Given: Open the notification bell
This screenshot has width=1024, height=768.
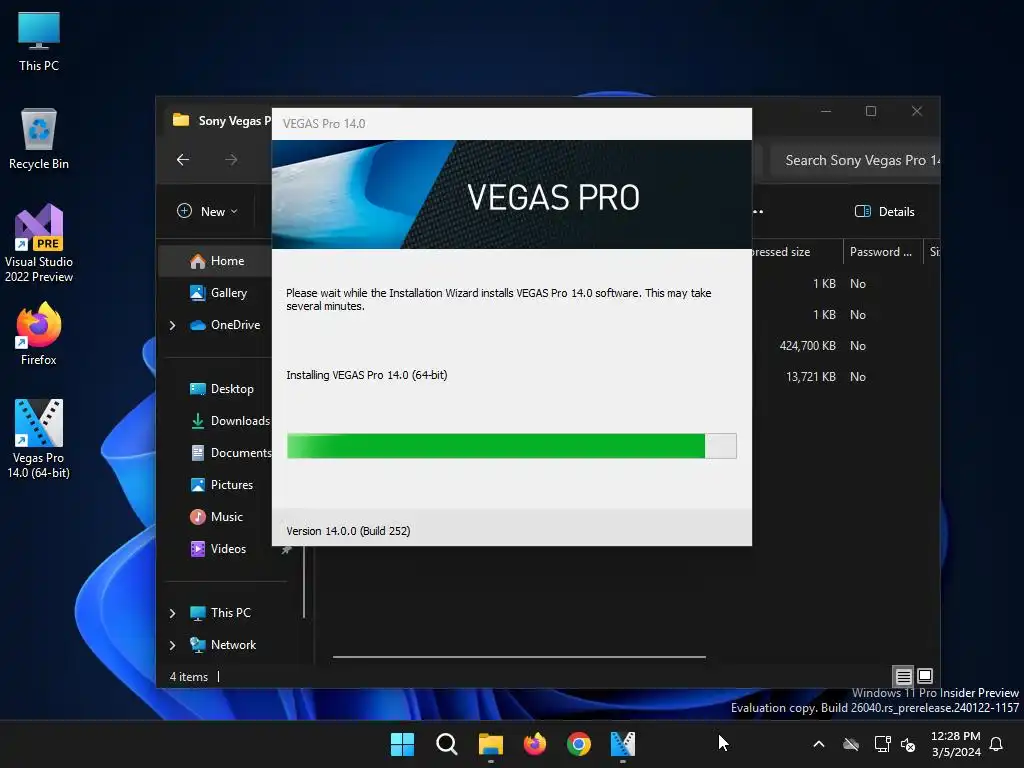Looking at the screenshot, I should coord(997,744).
